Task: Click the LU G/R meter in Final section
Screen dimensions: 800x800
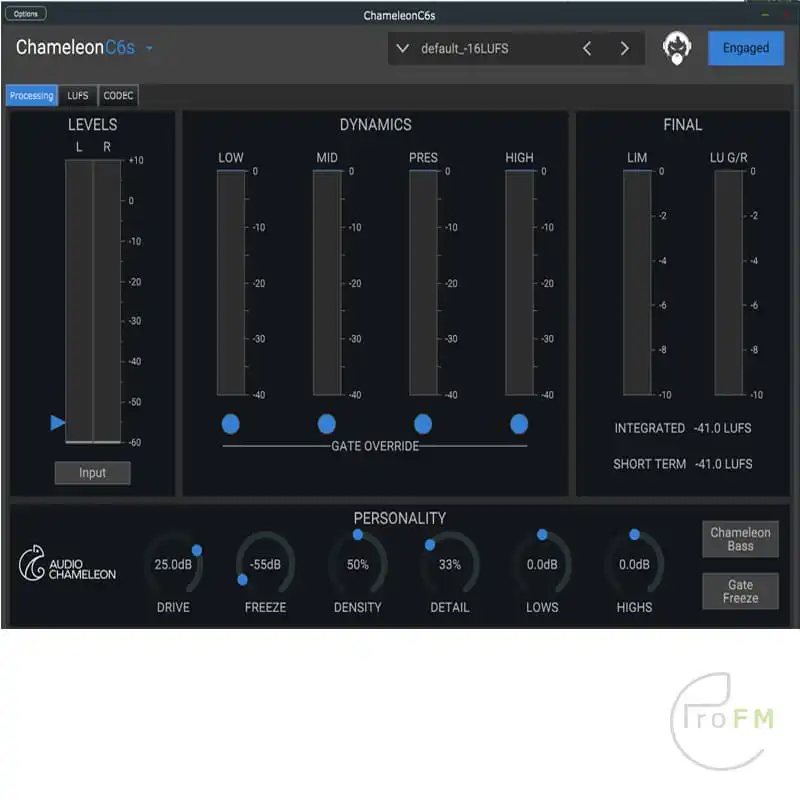Action: (x=727, y=280)
